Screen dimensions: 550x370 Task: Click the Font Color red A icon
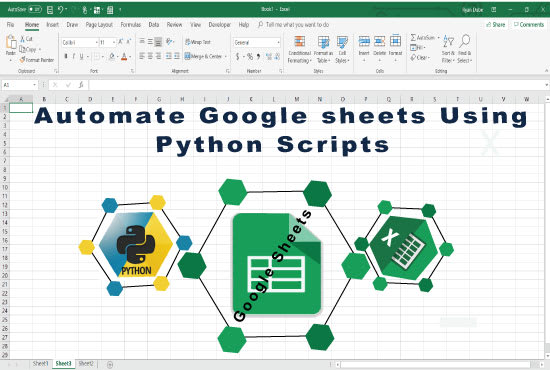click(x=124, y=56)
